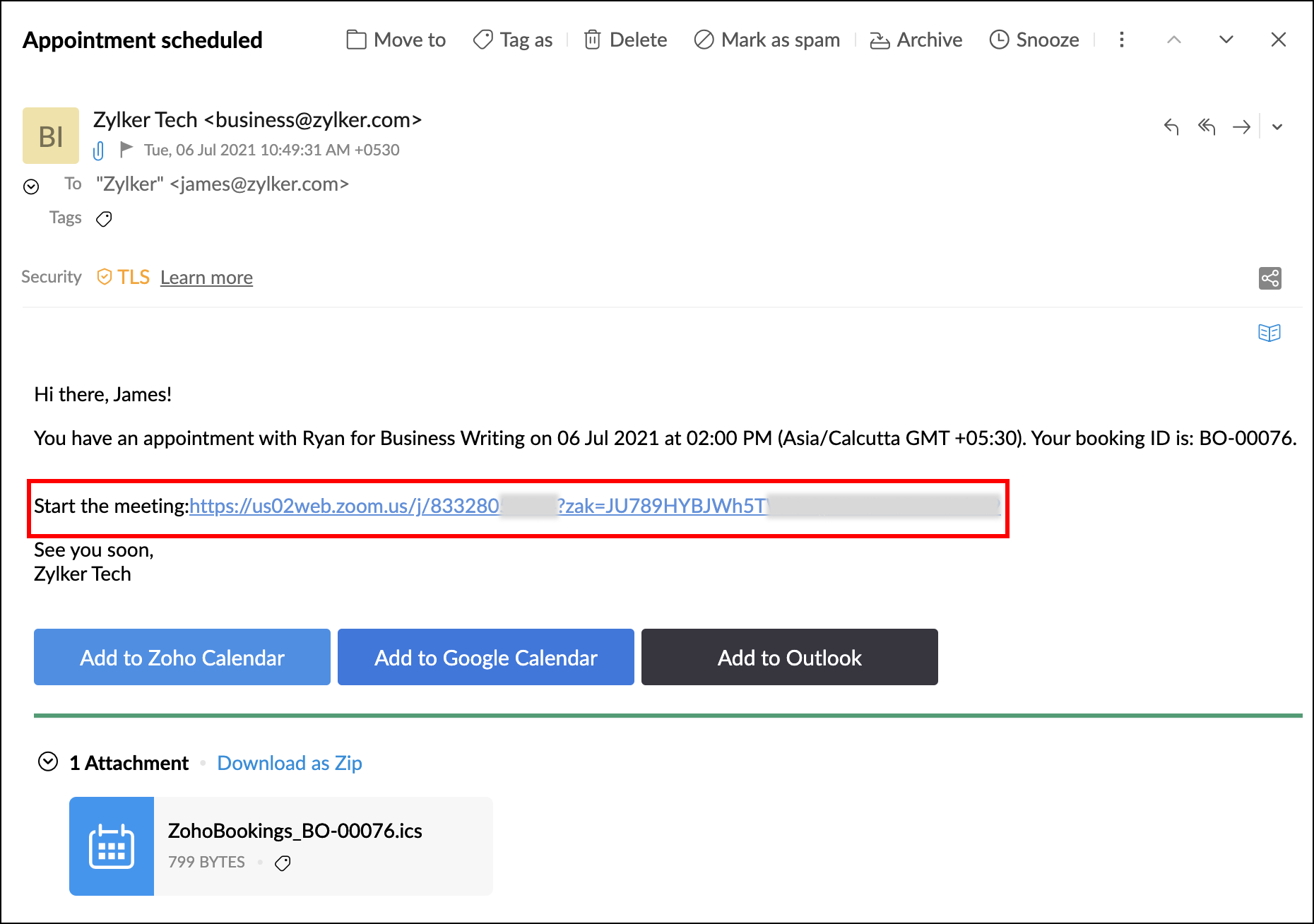The height and width of the screenshot is (924, 1314).
Task: Archive the Appointment scheduled email
Action: (x=916, y=40)
